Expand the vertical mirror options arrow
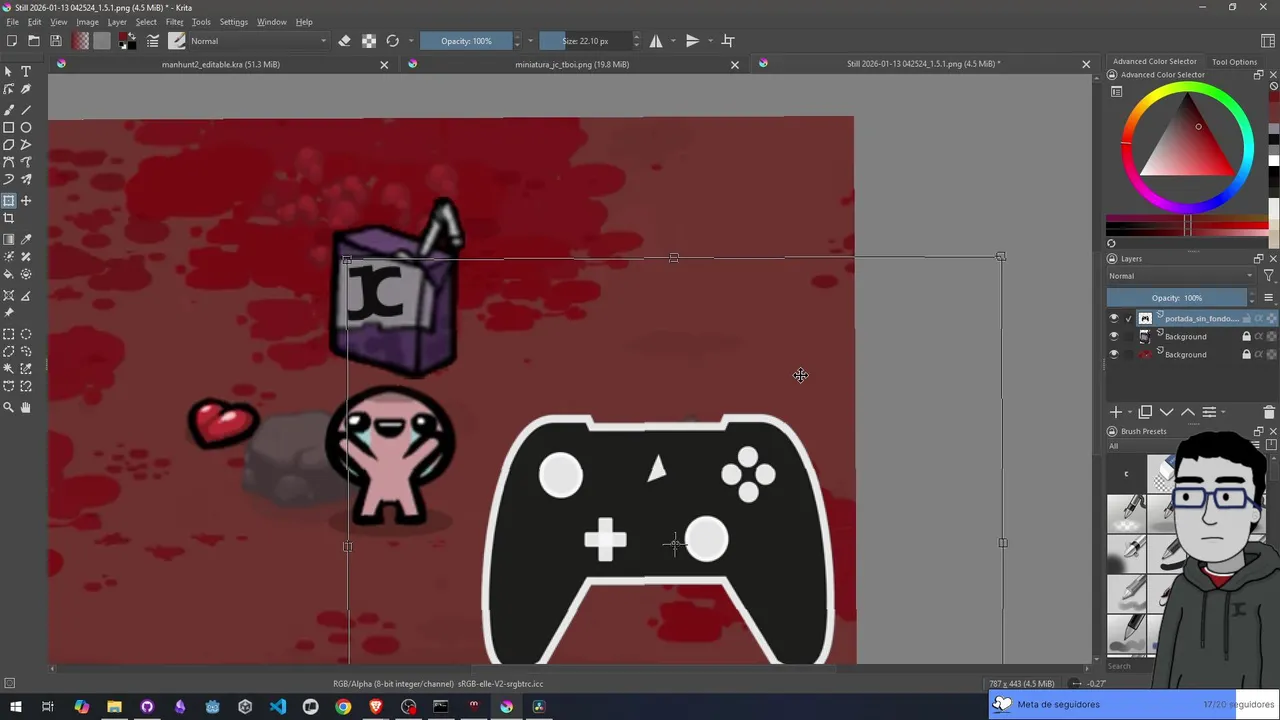This screenshot has width=1280, height=720. pos(710,41)
